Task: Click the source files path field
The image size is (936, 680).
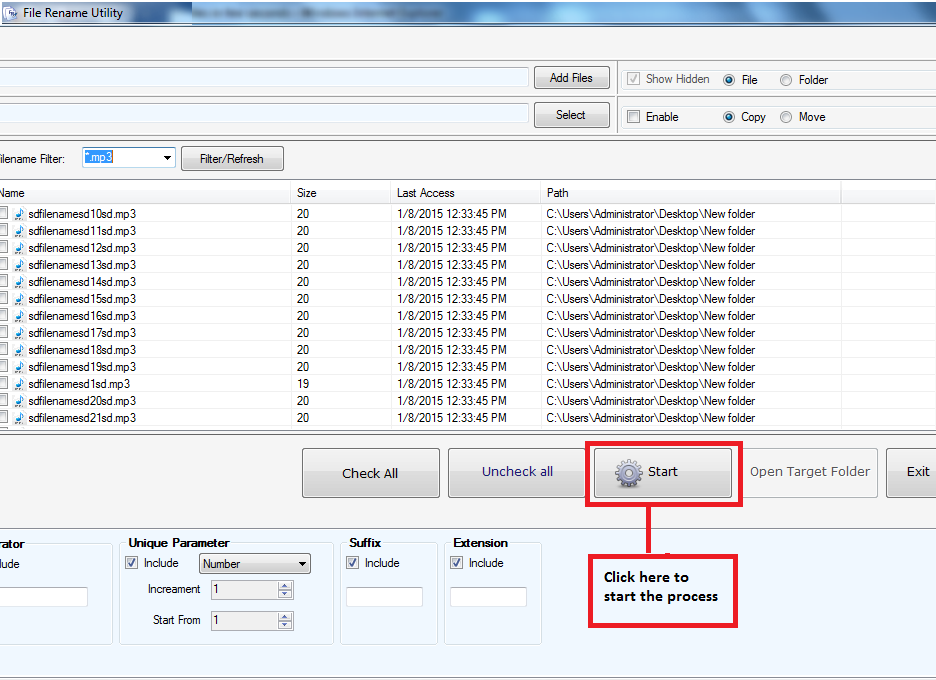Action: coord(264,78)
